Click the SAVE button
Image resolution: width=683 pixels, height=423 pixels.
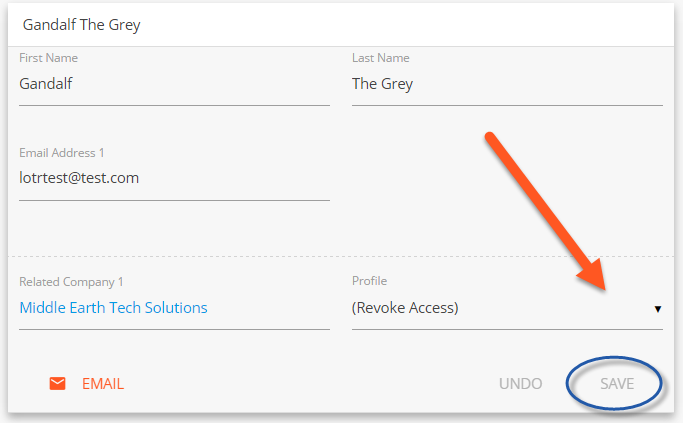click(617, 384)
